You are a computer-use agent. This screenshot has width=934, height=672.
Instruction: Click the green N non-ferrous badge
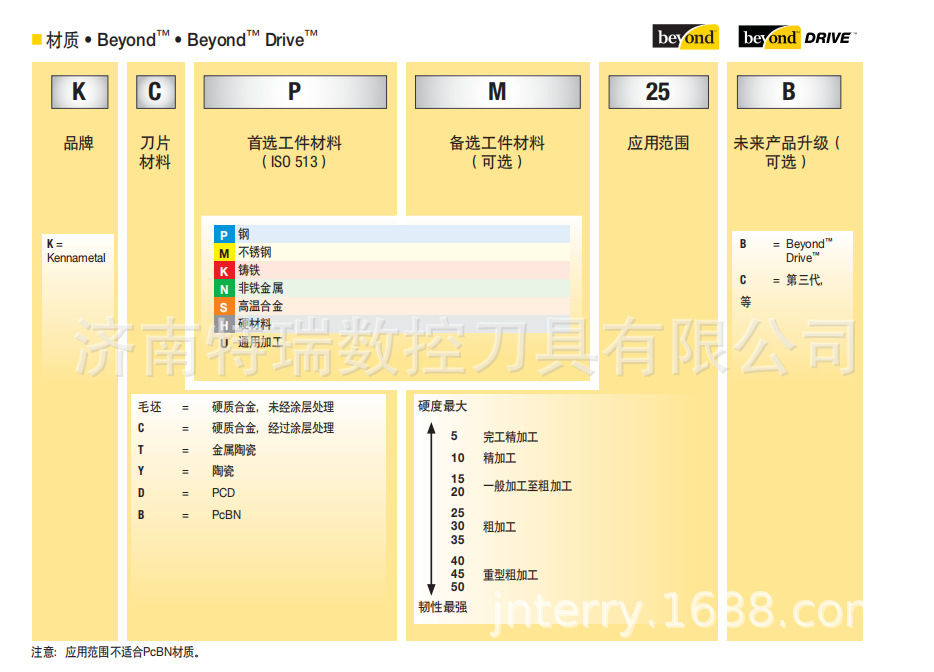coord(223,289)
